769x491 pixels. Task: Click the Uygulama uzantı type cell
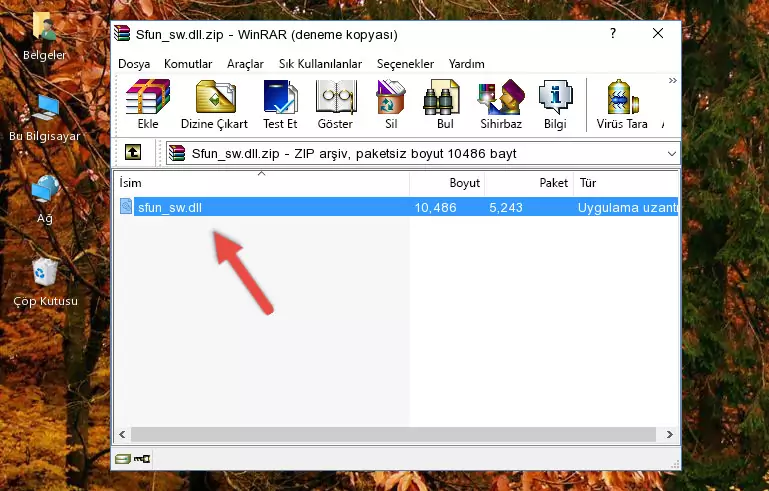[627, 207]
